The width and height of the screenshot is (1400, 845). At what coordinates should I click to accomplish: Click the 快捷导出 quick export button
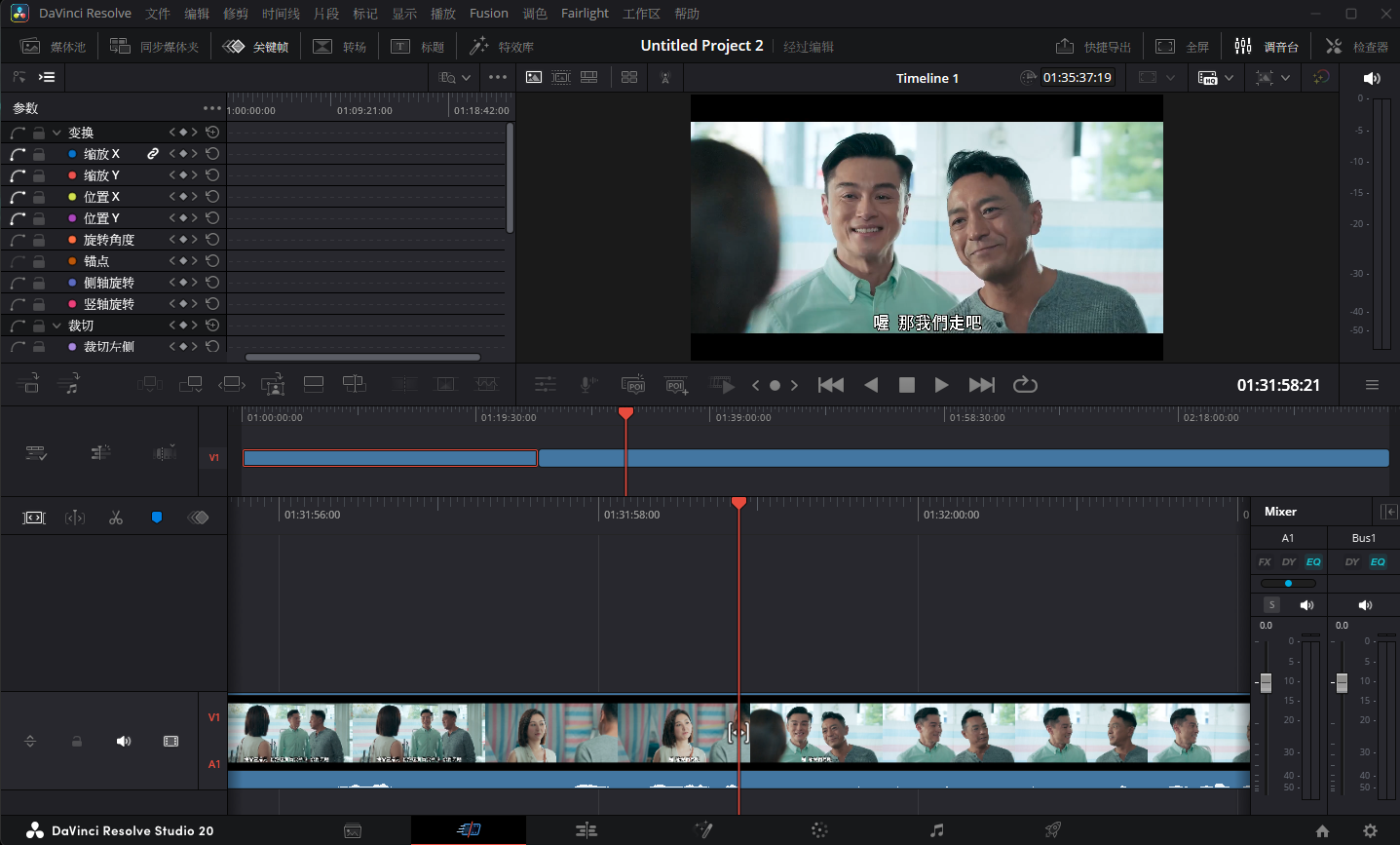click(x=1093, y=46)
